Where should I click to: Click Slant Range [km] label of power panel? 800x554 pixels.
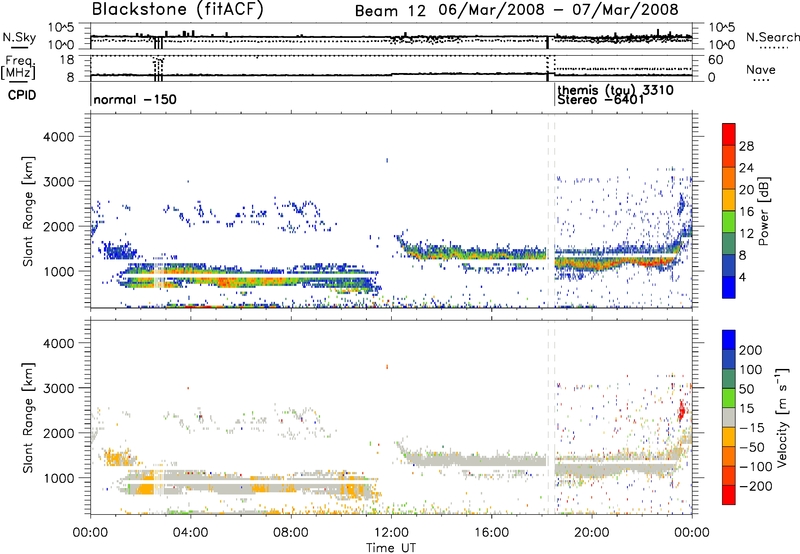(x=28, y=211)
